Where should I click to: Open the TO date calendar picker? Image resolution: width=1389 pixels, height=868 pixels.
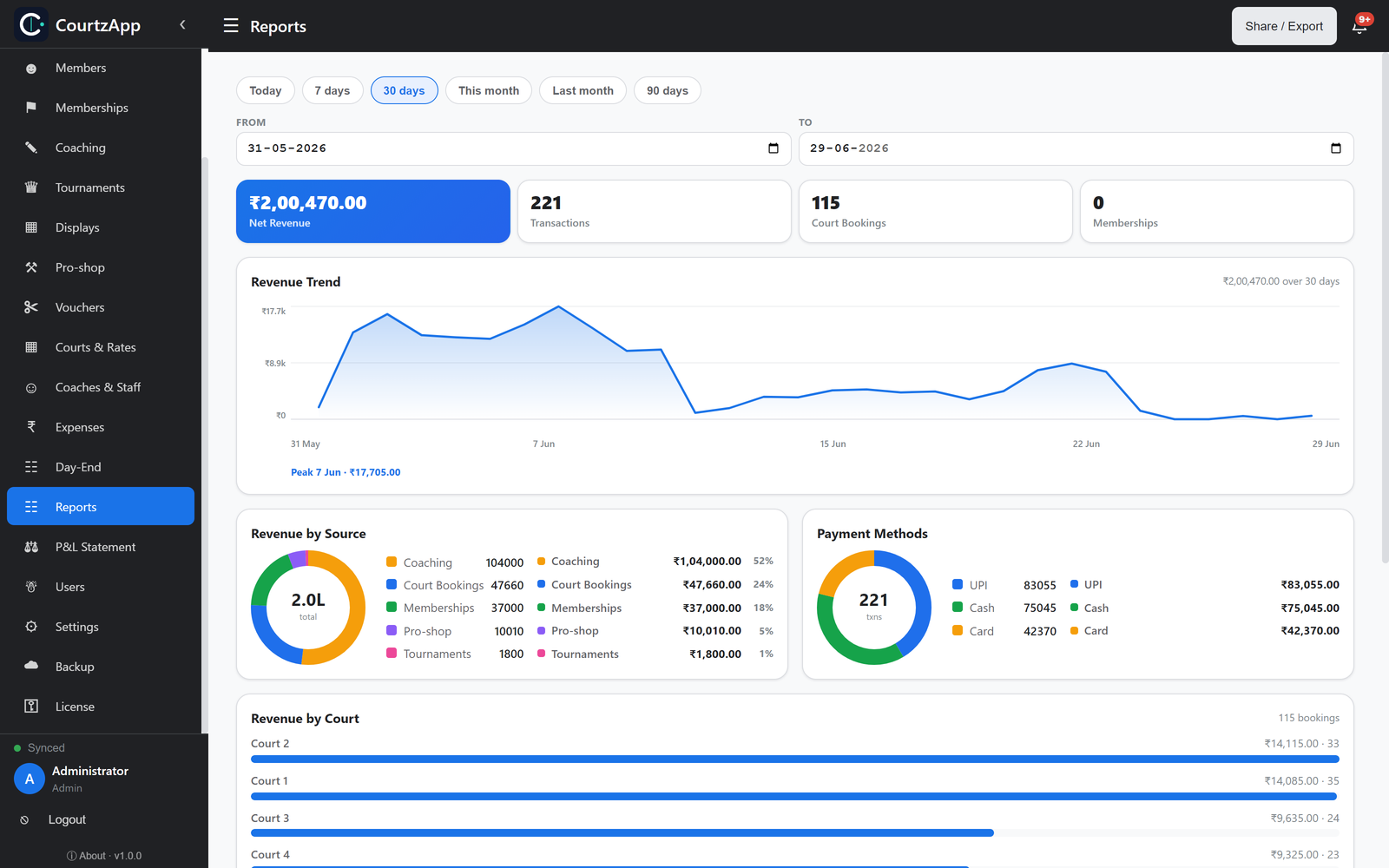1336,148
